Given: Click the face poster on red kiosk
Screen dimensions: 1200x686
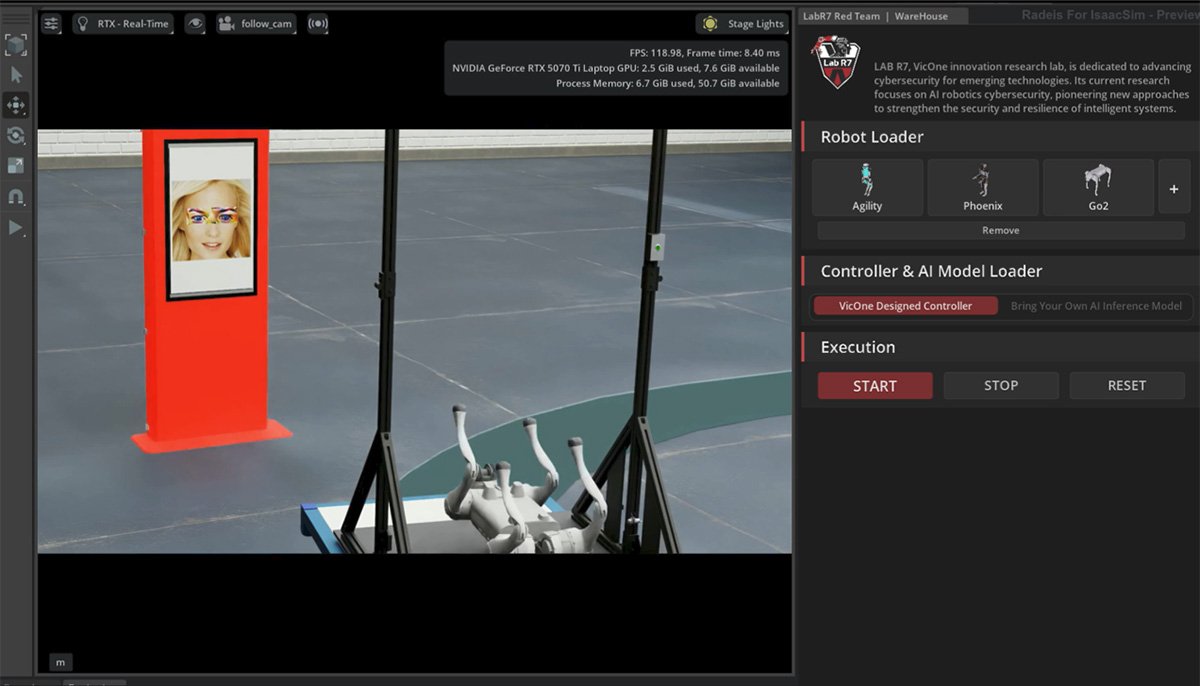Looking at the screenshot, I should click(x=211, y=218).
